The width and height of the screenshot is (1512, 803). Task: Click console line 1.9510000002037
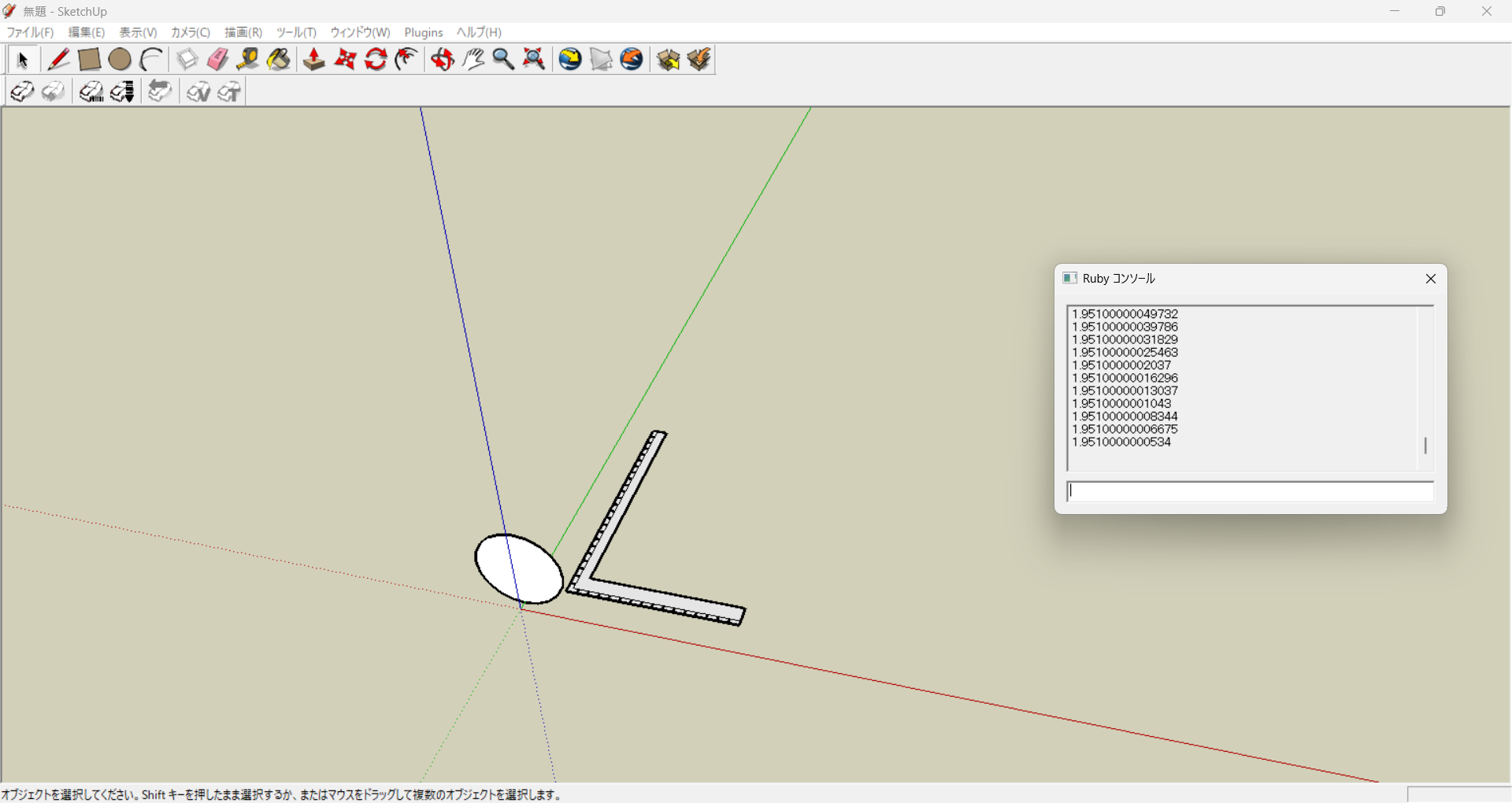1121,365
